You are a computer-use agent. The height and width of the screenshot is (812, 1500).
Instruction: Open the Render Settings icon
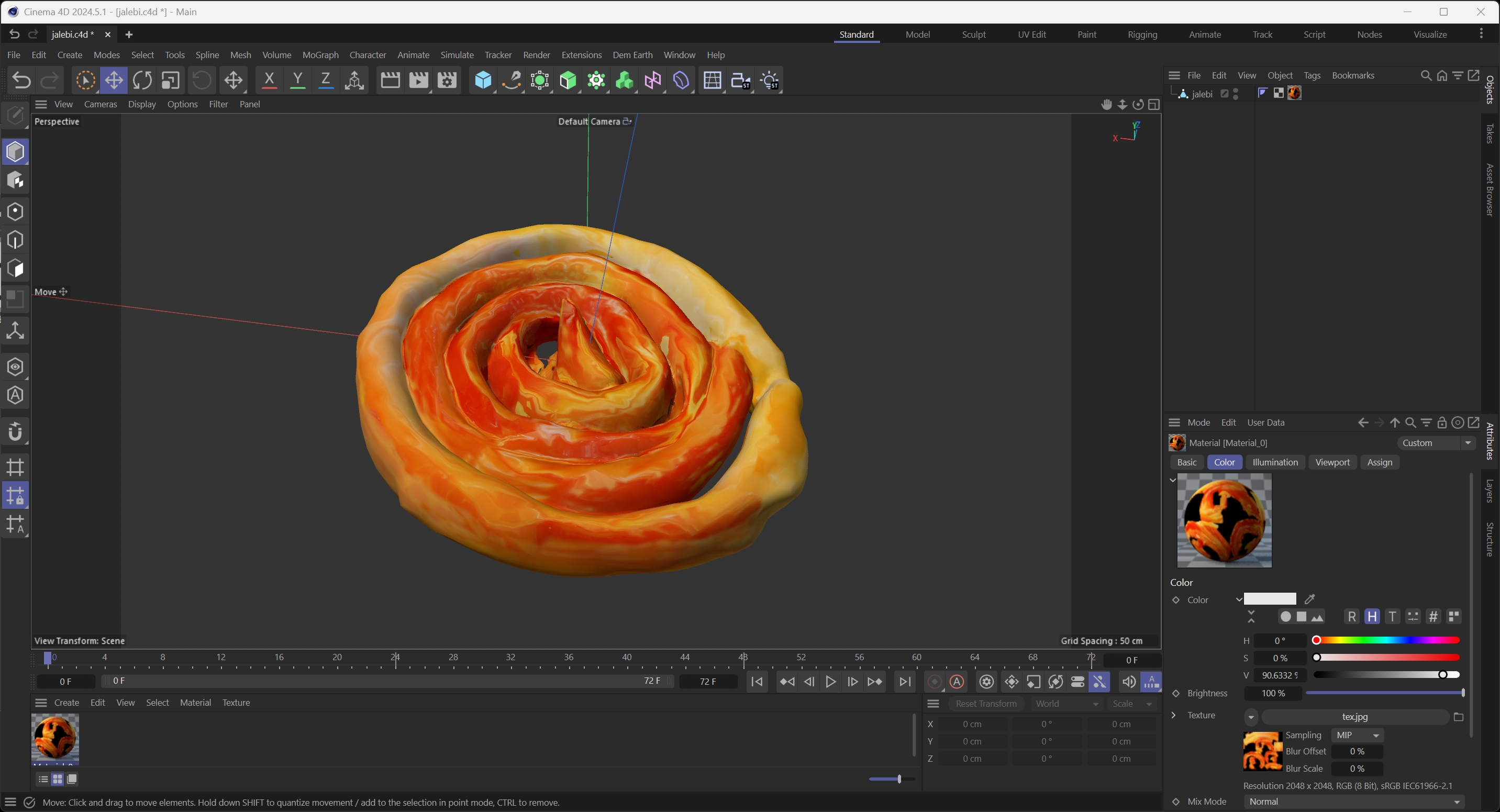(x=447, y=80)
